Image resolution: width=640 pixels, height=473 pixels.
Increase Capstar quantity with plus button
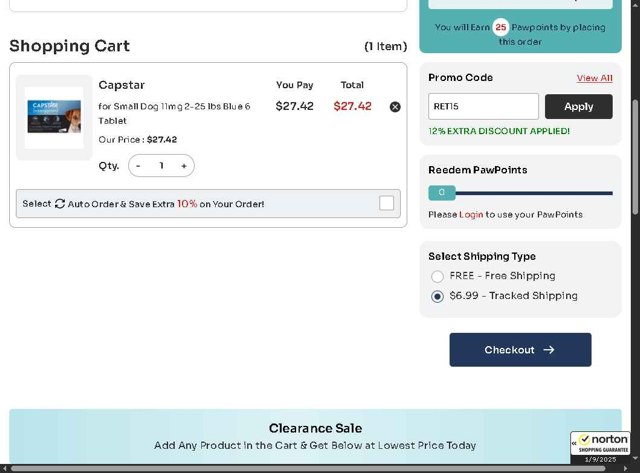click(184, 166)
